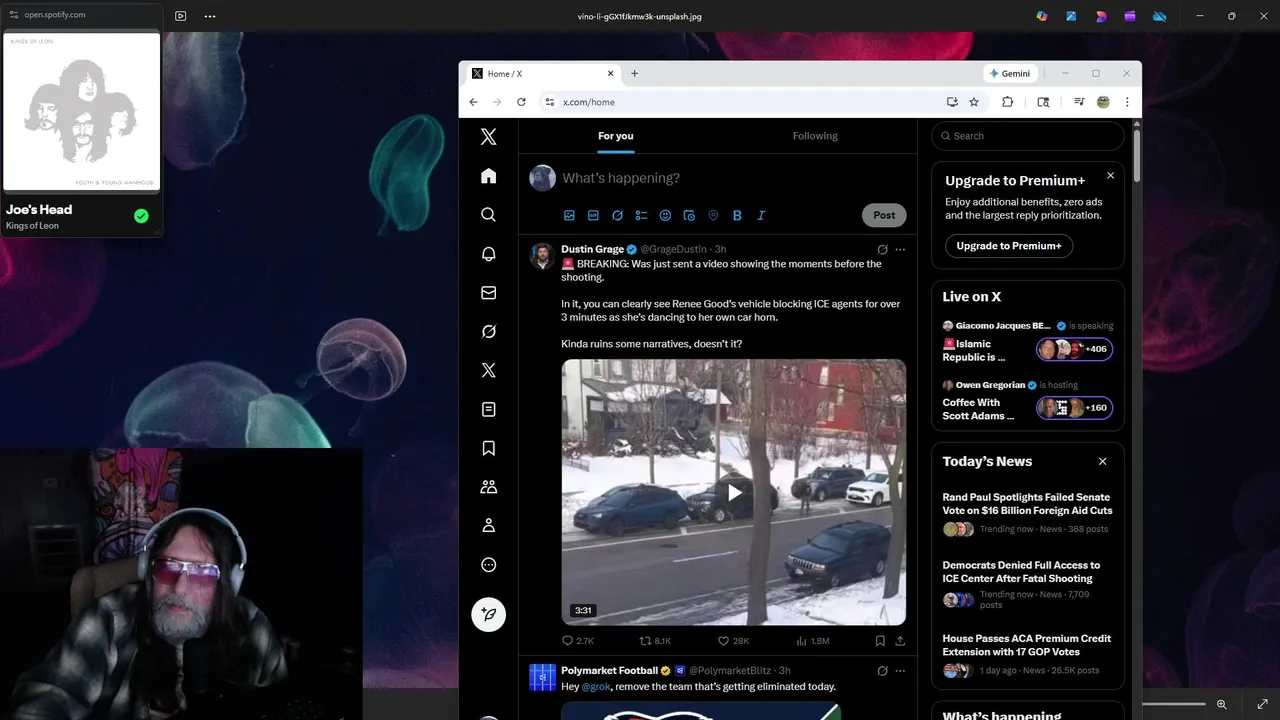Bookmark the Dustin Grage post

tap(880, 641)
